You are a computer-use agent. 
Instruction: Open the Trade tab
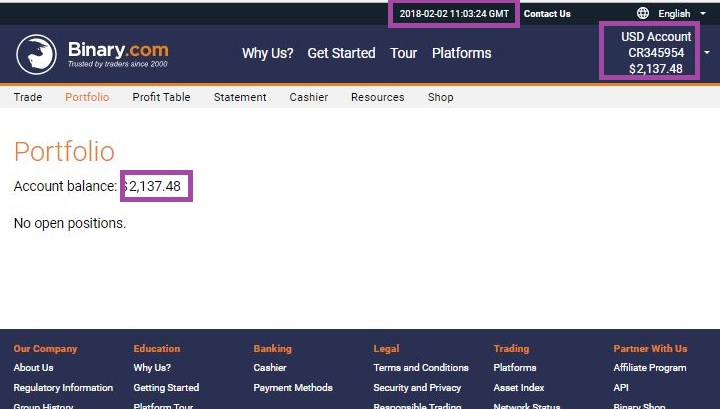click(28, 97)
